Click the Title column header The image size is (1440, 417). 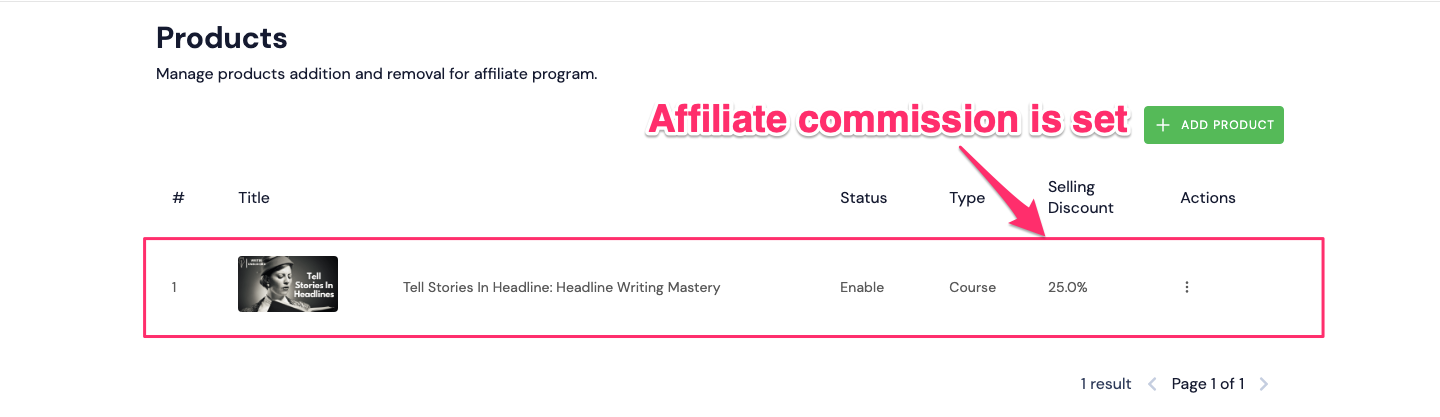click(x=254, y=197)
